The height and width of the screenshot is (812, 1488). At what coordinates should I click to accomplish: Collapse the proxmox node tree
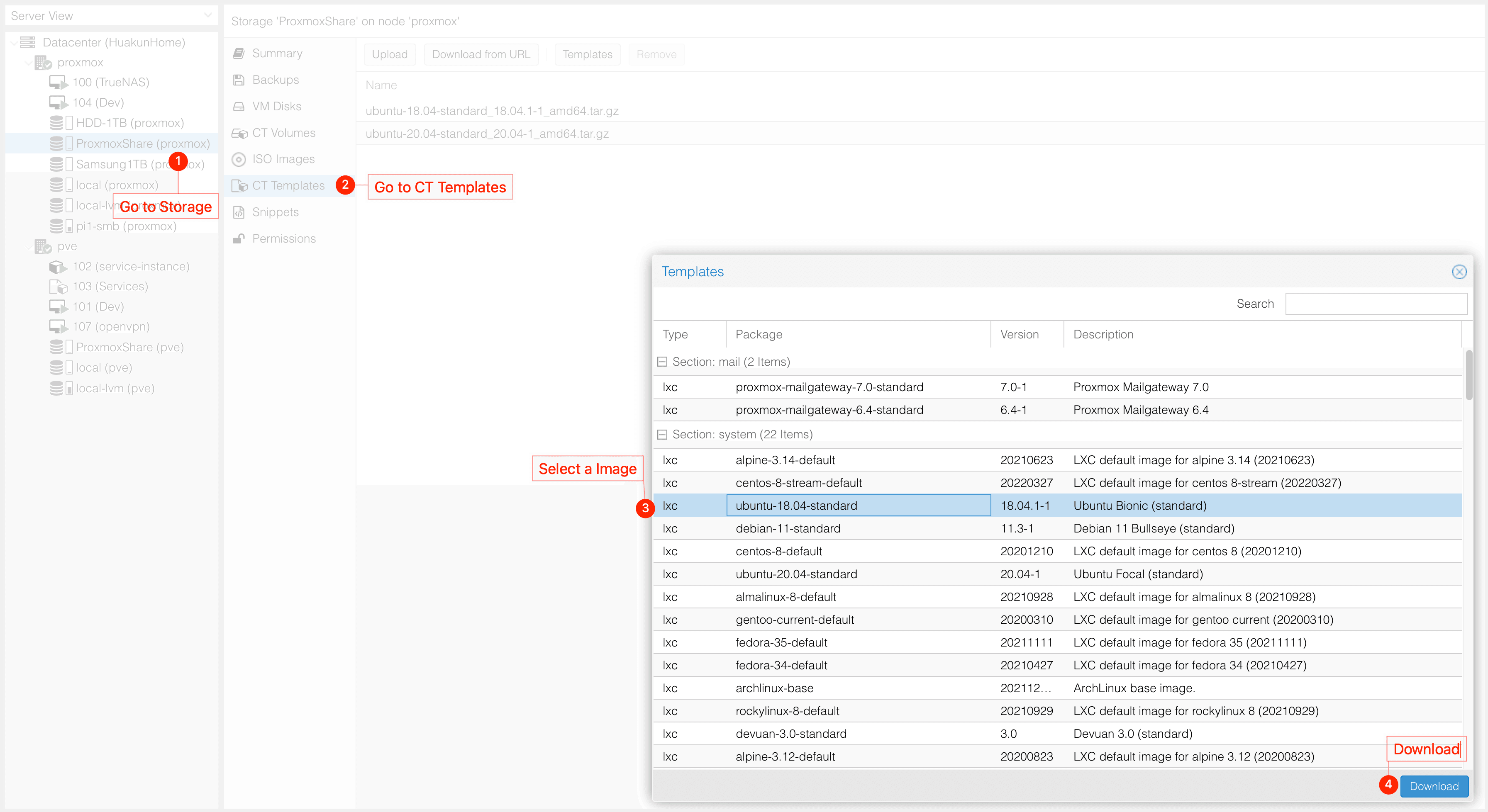click(x=28, y=62)
